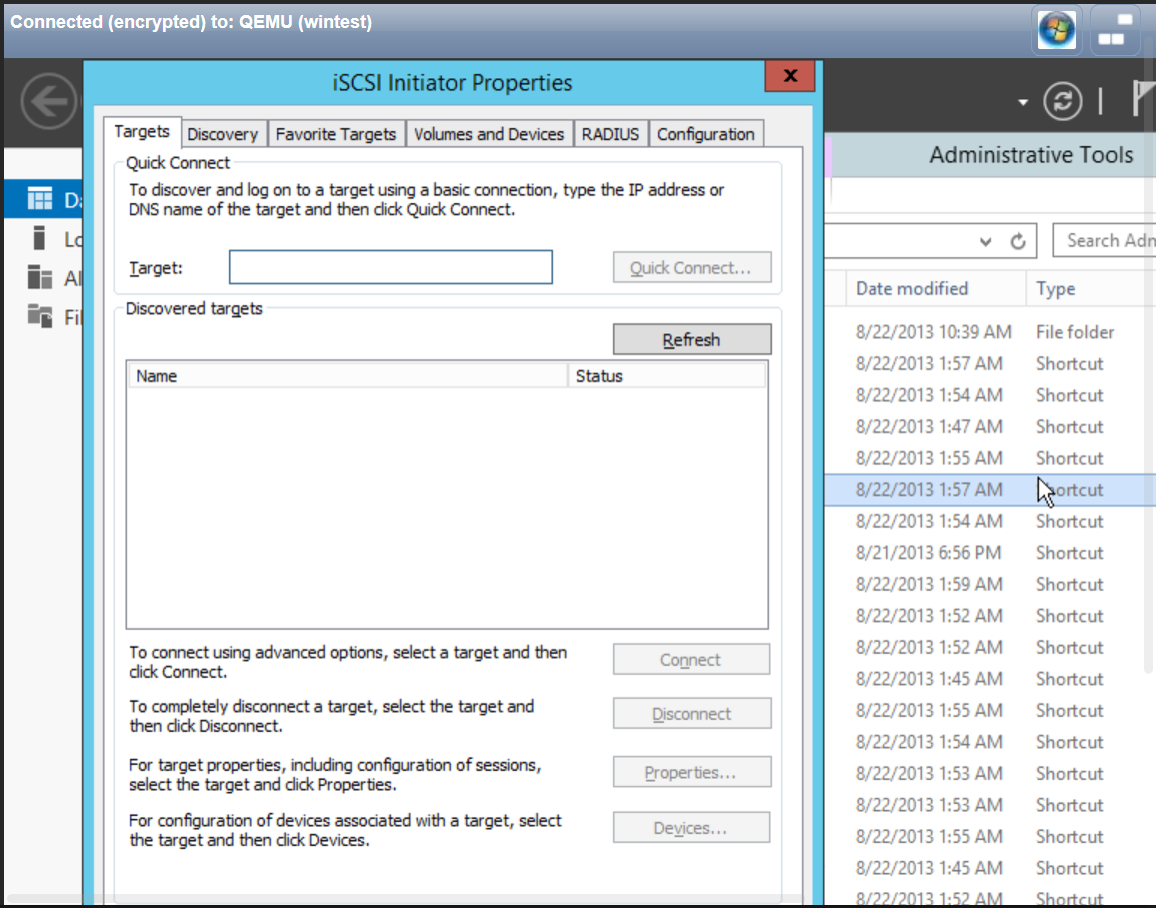
Task: Open the Volumes and Devices tab
Action: [489, 134]
